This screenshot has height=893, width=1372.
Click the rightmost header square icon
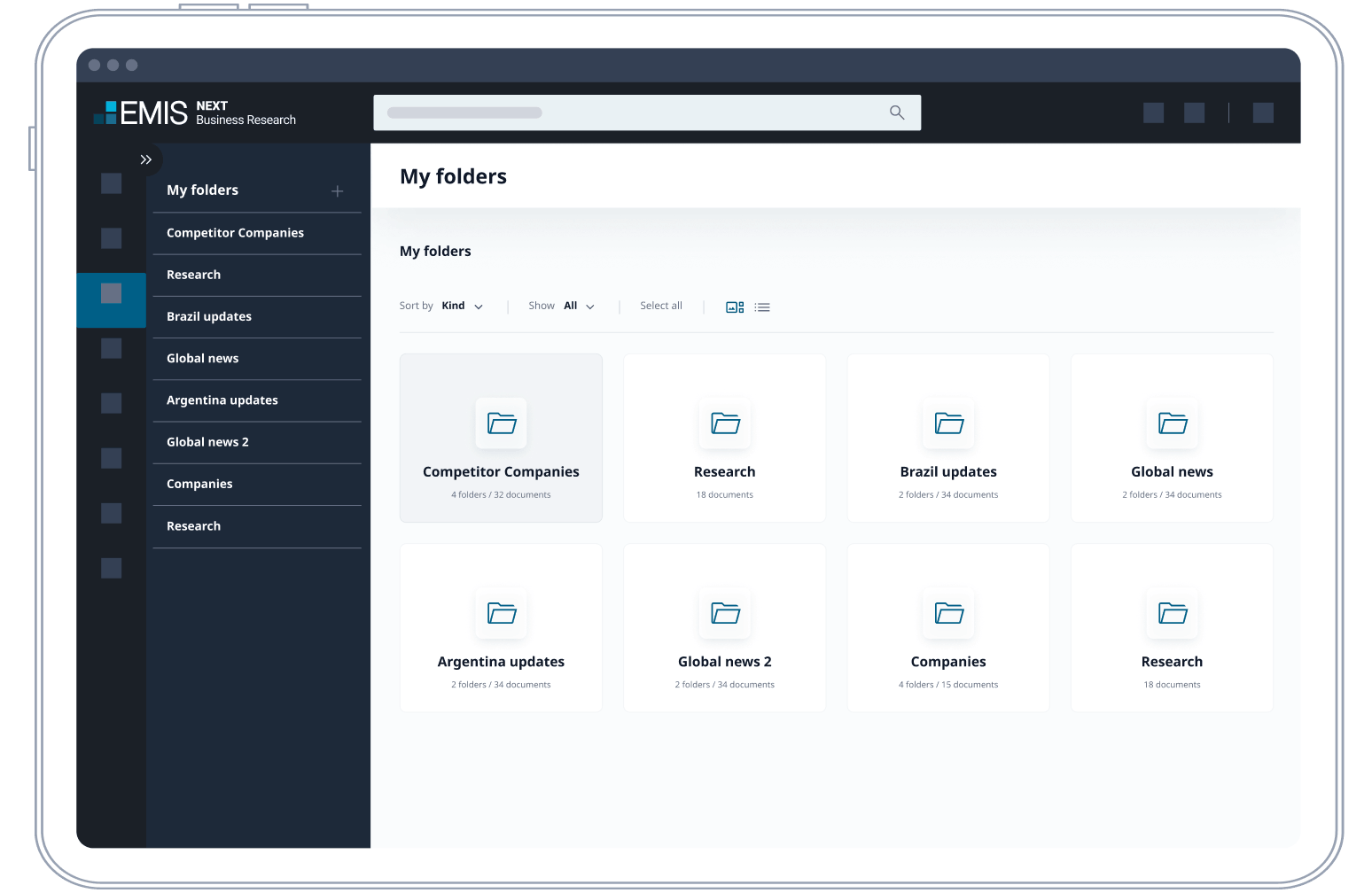(x=1263, y=113)
